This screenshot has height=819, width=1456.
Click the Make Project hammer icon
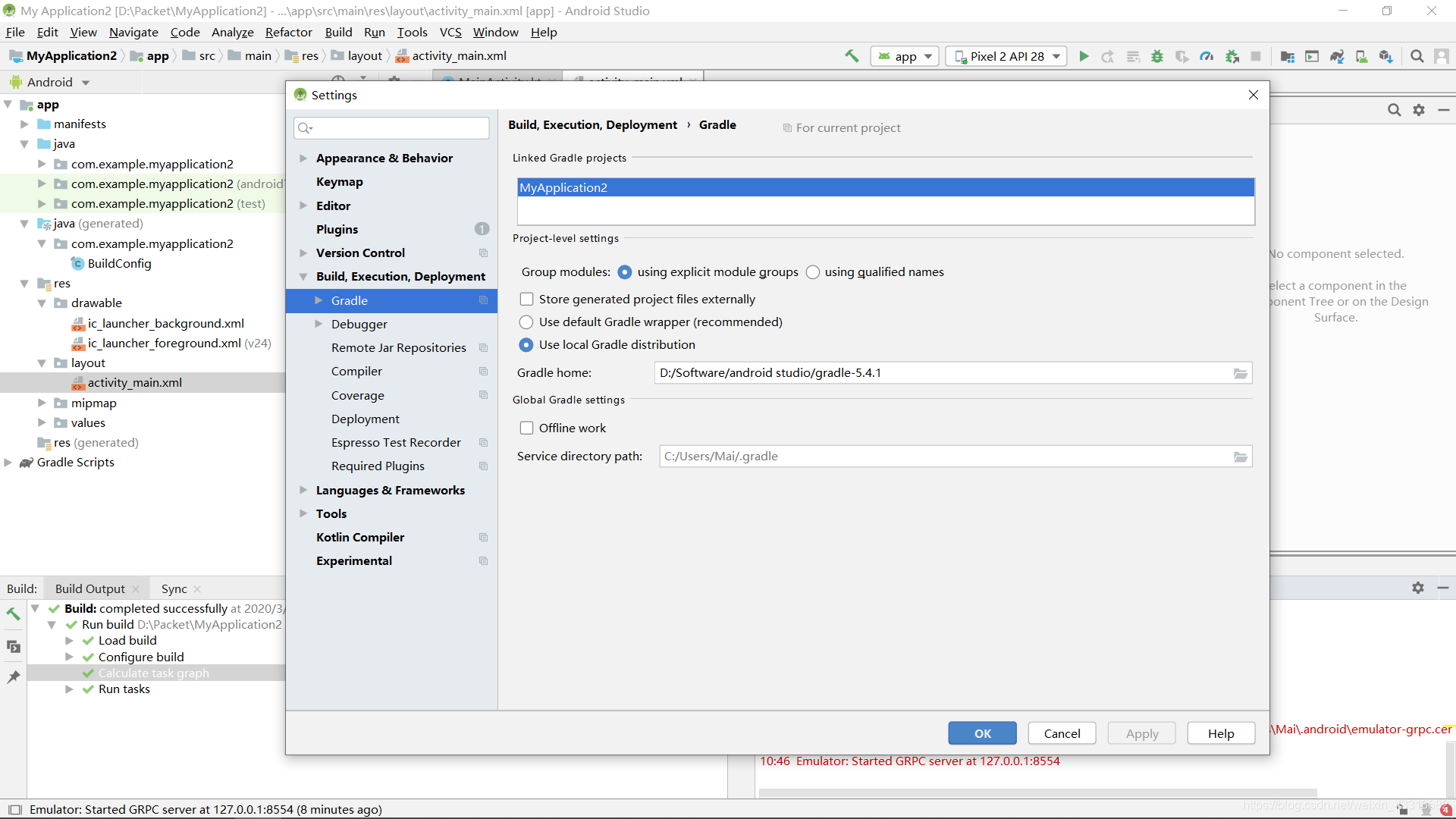(x=852, y=56)
